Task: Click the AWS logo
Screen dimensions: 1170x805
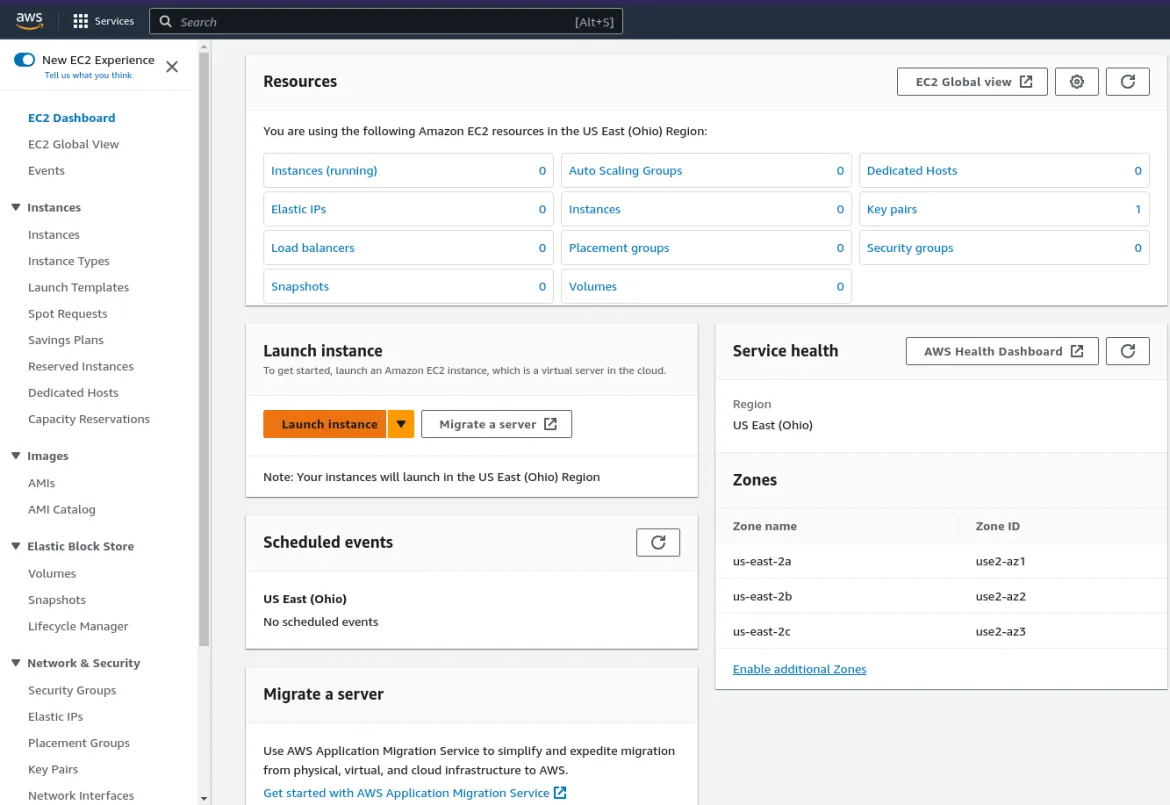Action: pos(28,19)
